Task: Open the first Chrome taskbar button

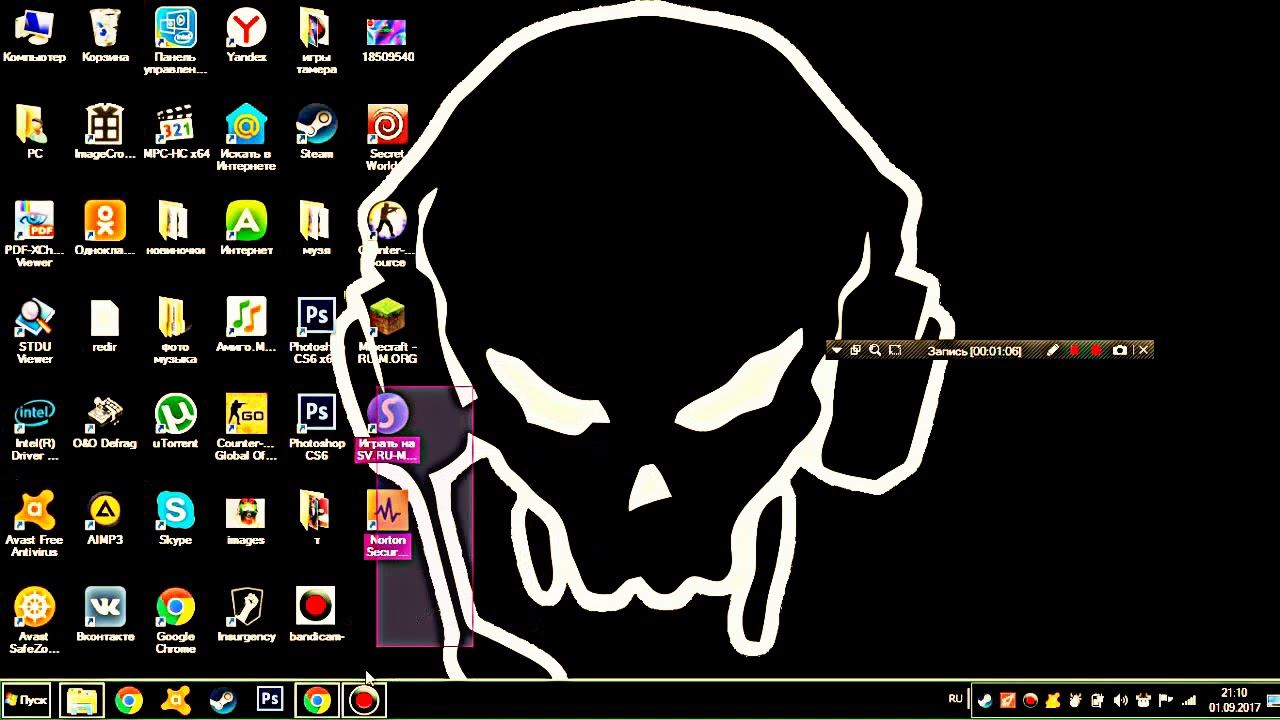Action: coord(128,700)
